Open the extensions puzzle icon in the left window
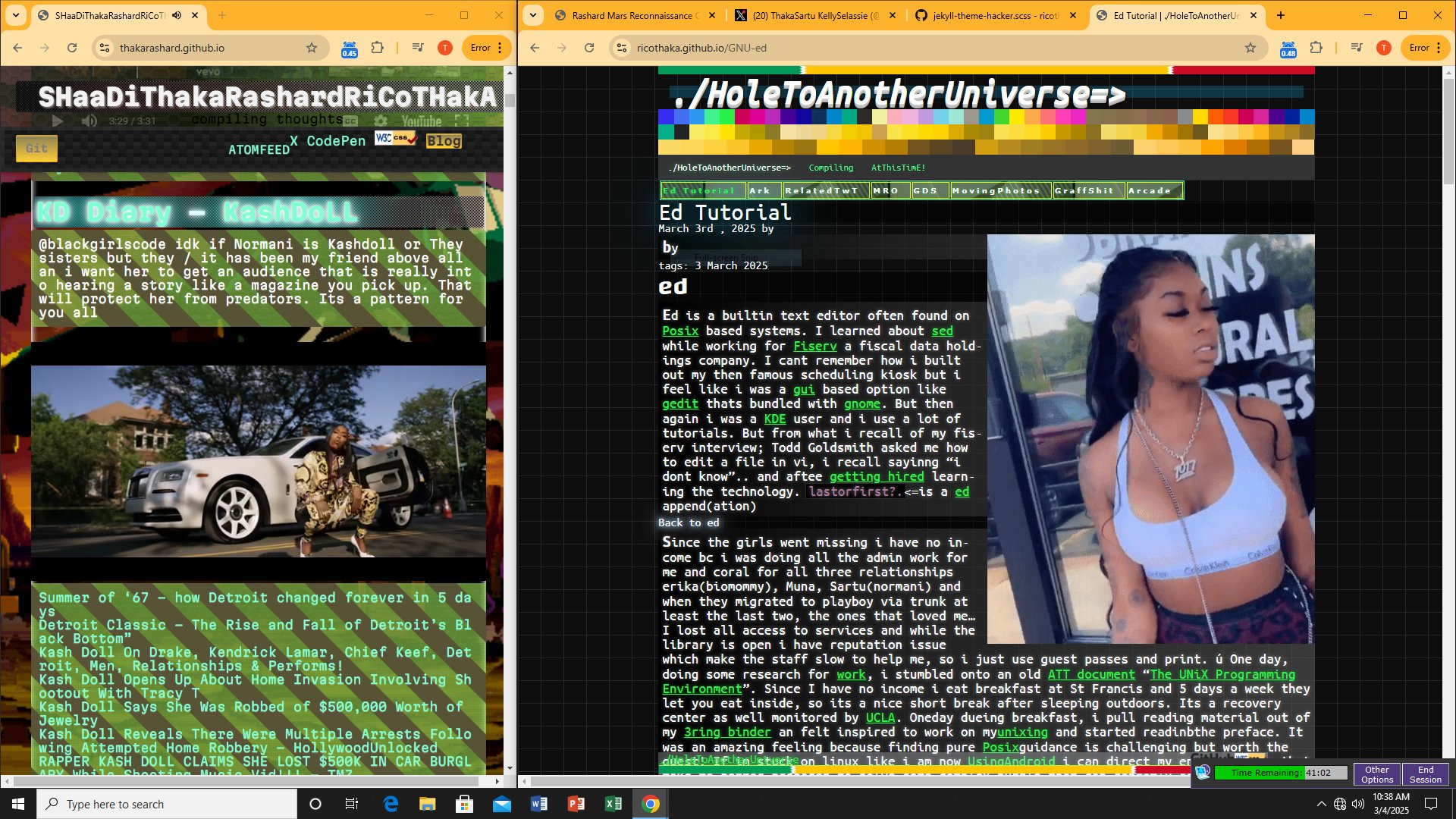1456x819 pixels. point(377,48)
